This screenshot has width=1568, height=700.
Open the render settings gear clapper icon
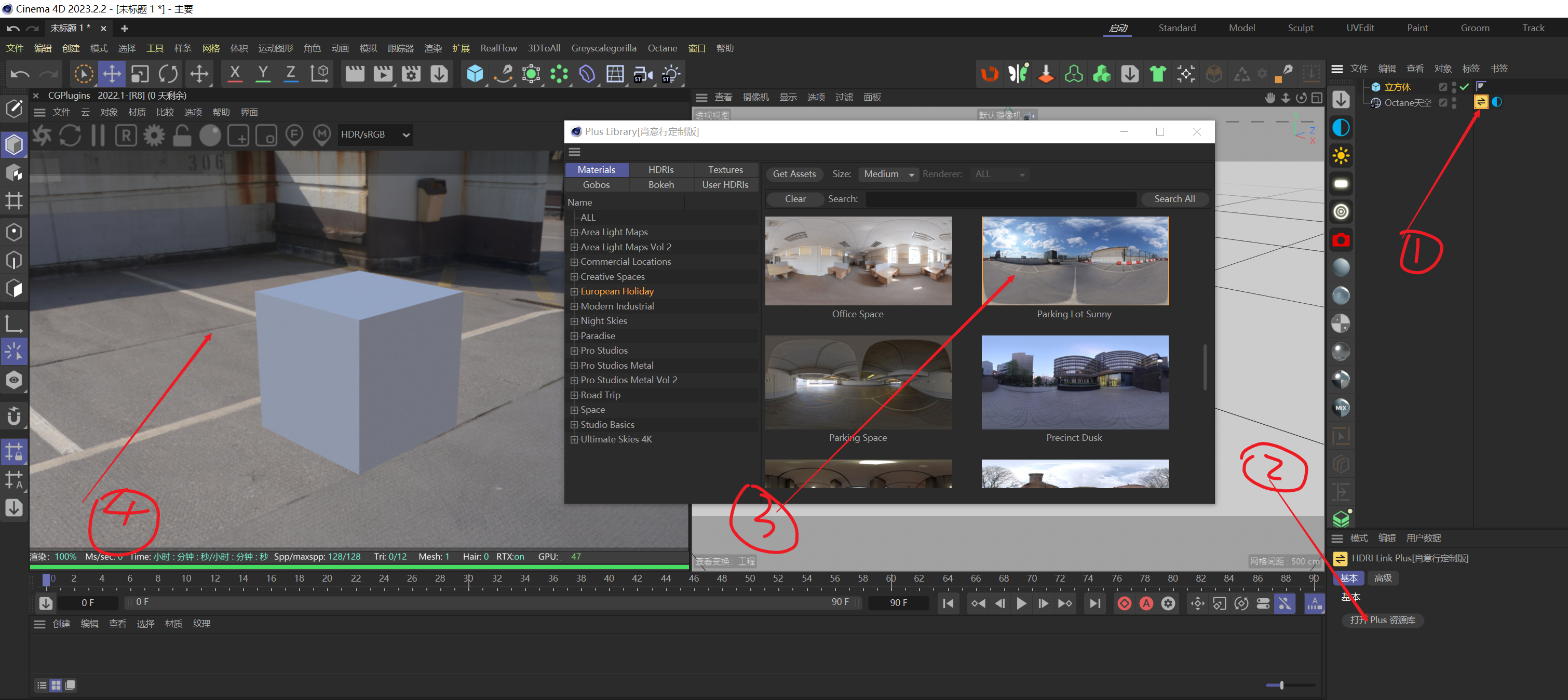click(x=411, y=74)
